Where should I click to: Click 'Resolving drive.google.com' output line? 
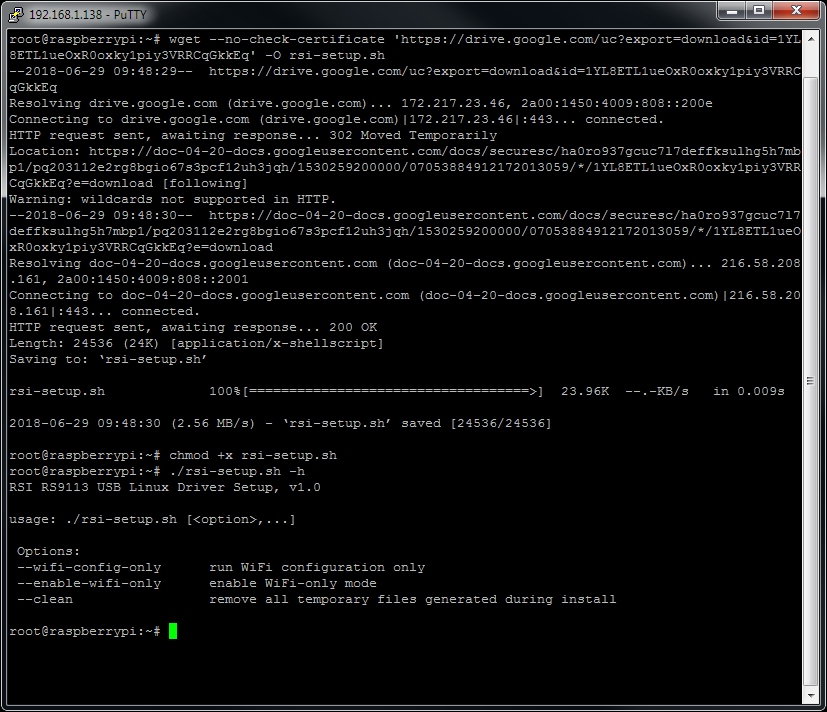coord(361,103)
